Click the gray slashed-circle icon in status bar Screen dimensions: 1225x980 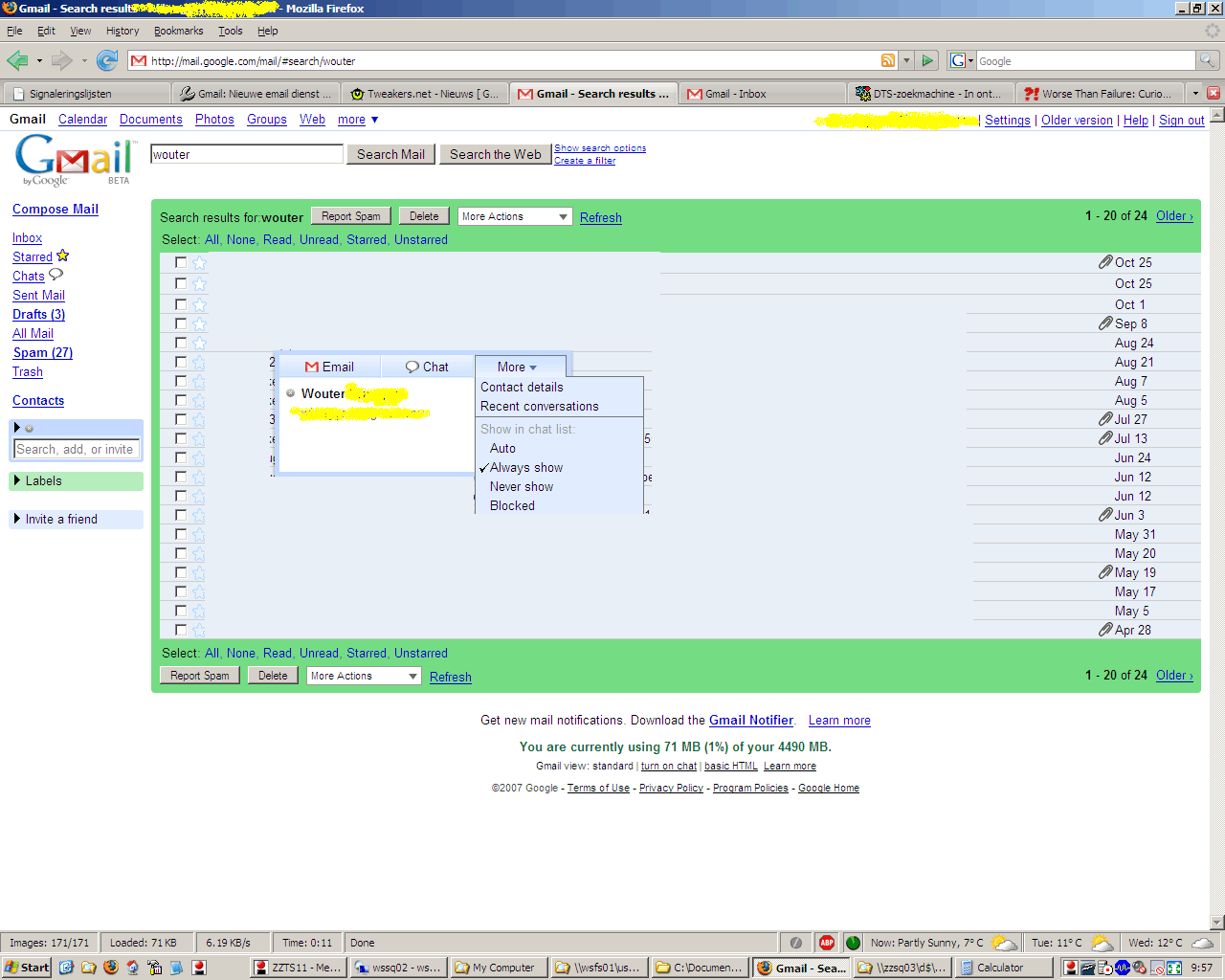click(795, 943)
